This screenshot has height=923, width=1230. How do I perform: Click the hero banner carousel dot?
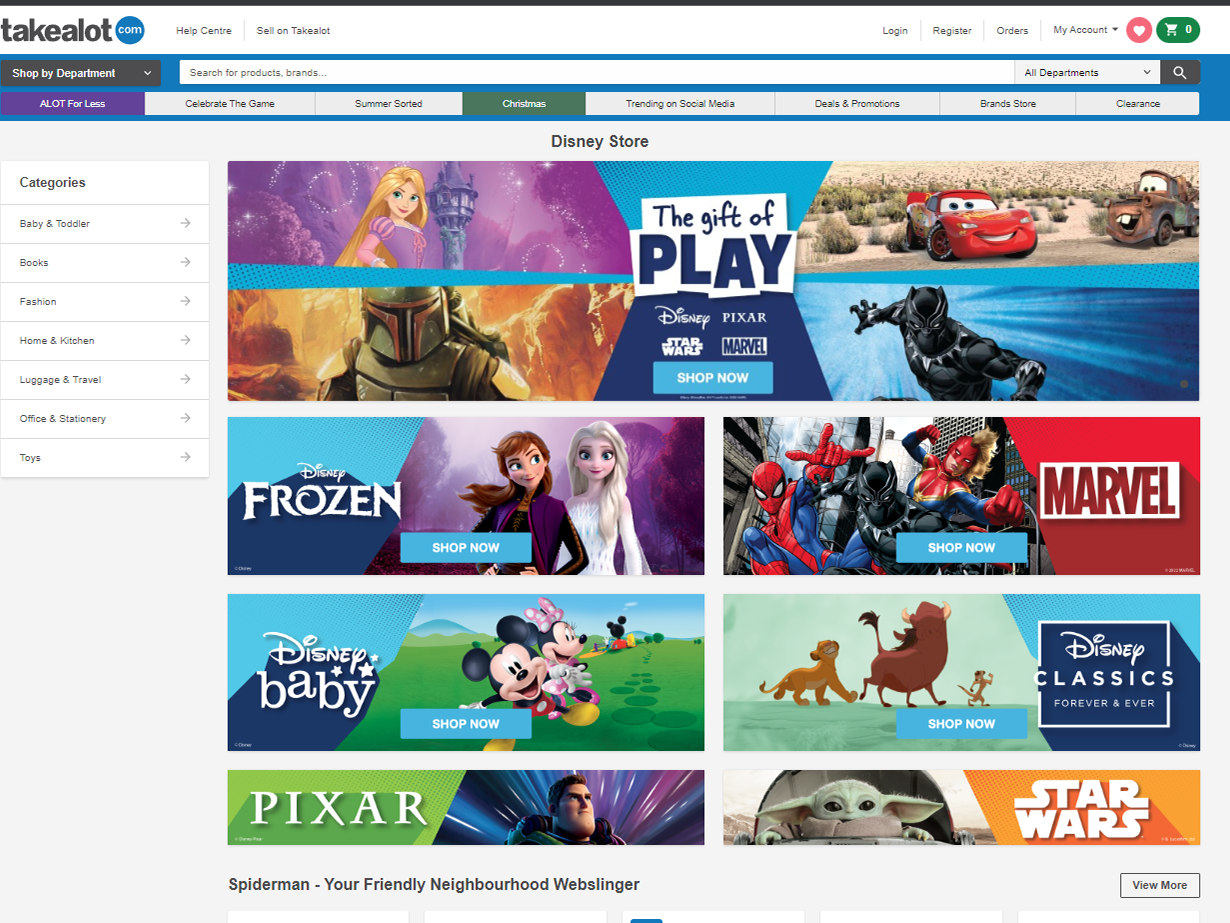(x=1184, y=384)
